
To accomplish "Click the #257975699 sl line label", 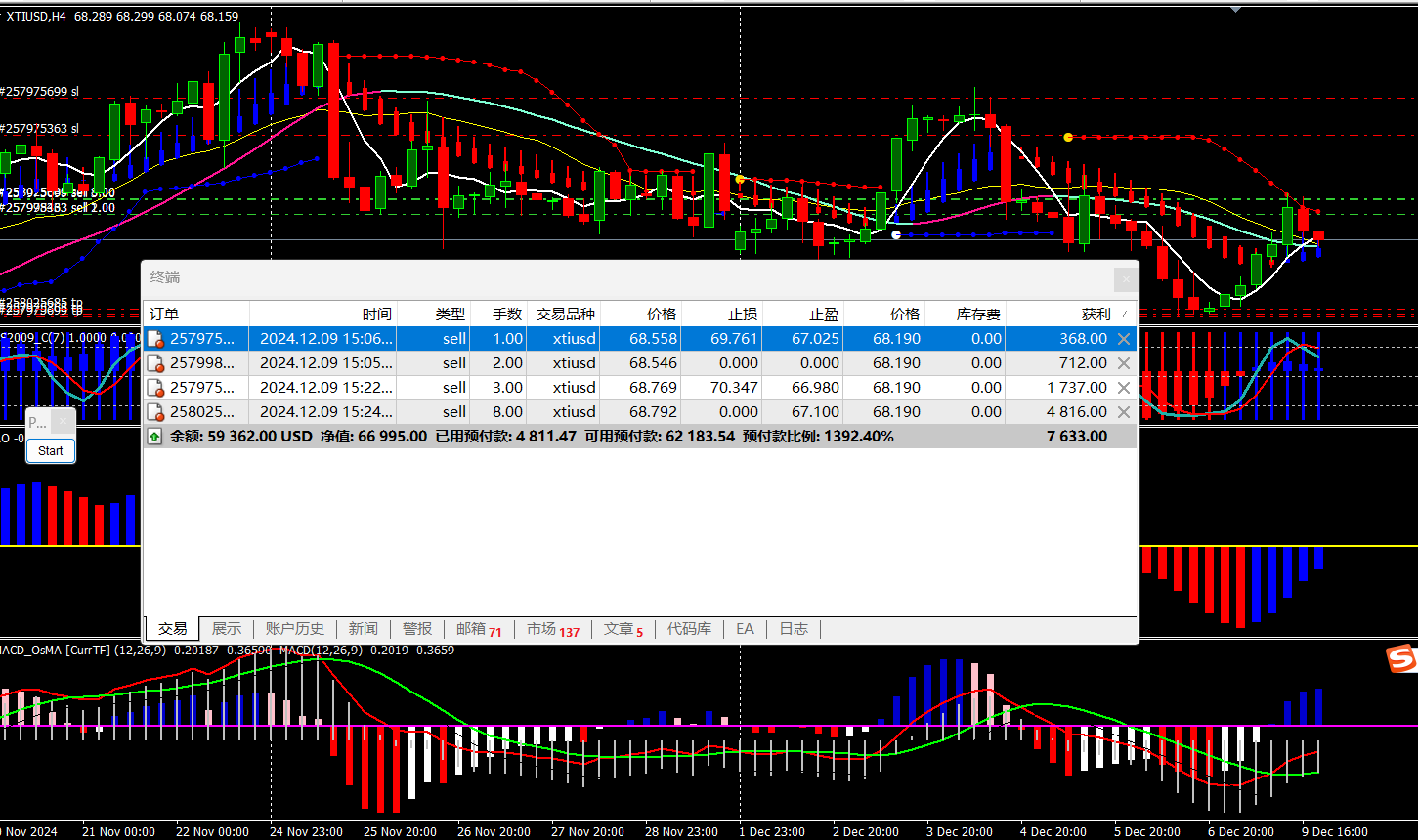I will click(x=39, y=91).
